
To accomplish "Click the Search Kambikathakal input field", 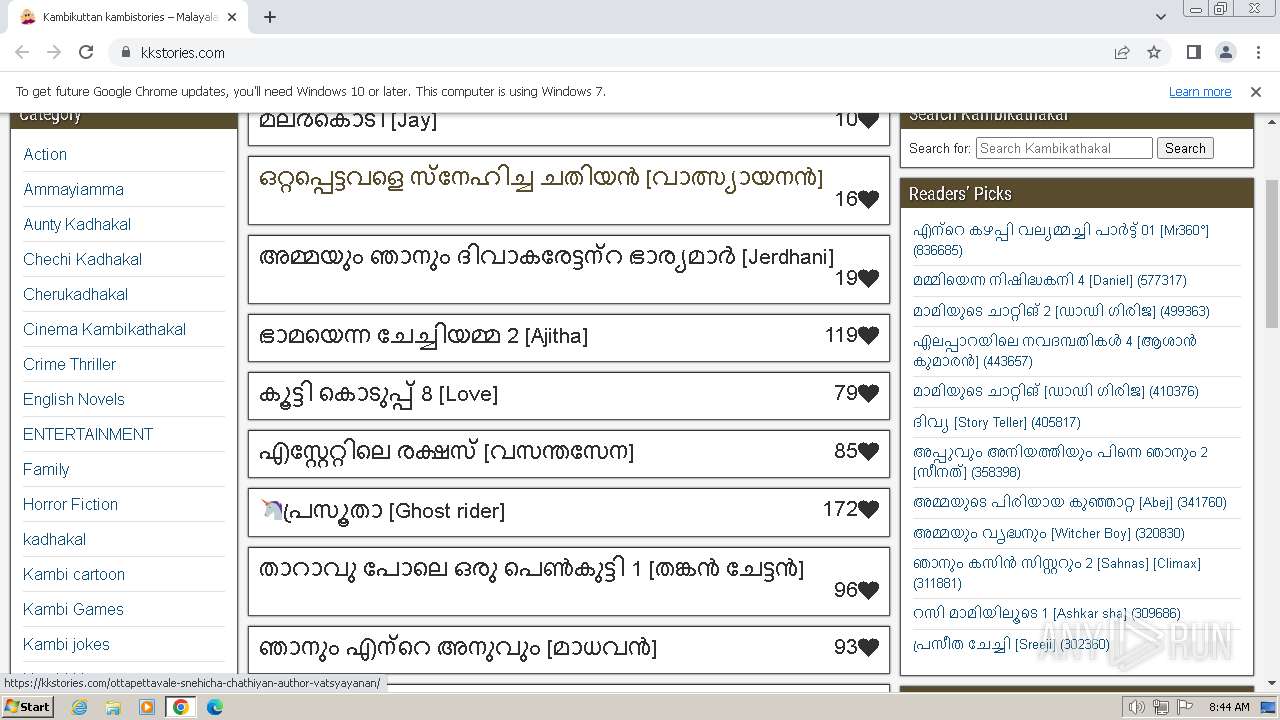I will [1064, 148].
